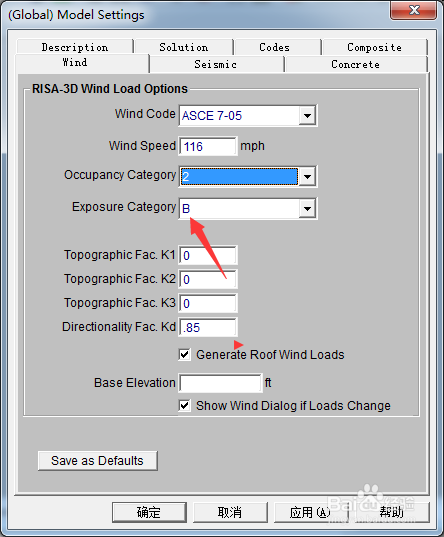Click the ASCE 7-05 wind code field
The width and height of the screenshot is (444, 537).
[239, 116]
